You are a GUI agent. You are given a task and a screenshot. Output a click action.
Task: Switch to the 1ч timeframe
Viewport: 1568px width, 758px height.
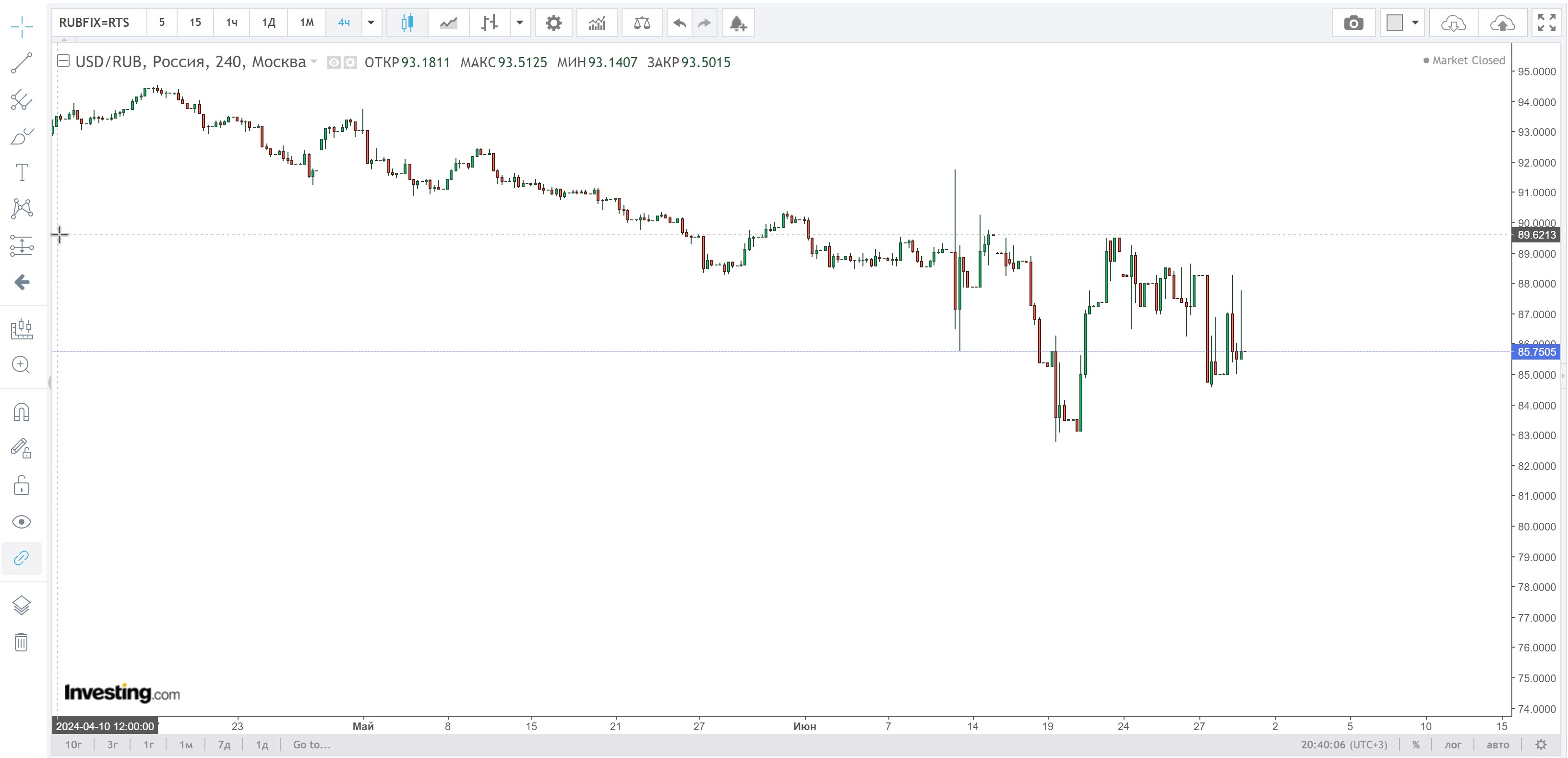(x=231, y=23)
